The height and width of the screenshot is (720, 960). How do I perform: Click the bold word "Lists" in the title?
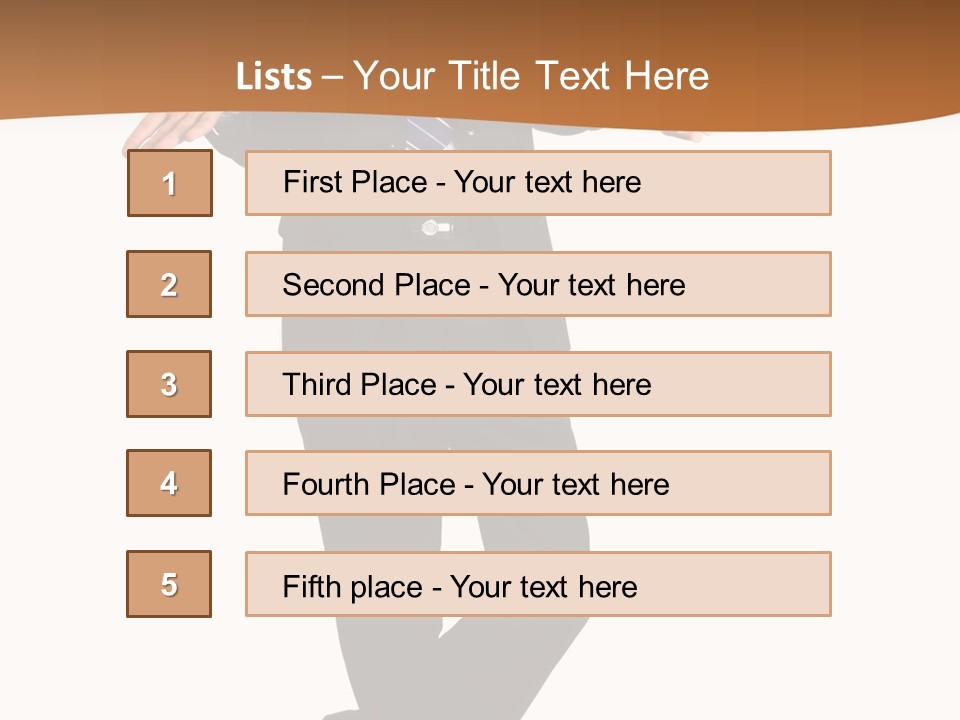click(x=273, y=77)
